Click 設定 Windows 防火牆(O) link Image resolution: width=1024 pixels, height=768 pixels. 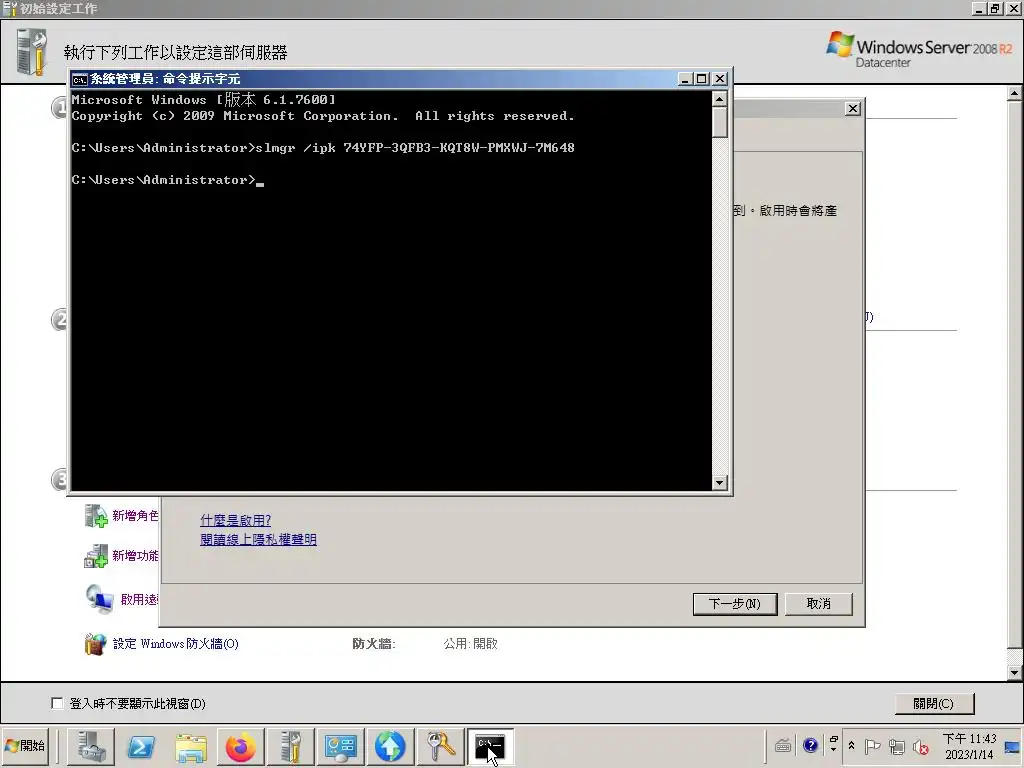[x=176, y=643]
